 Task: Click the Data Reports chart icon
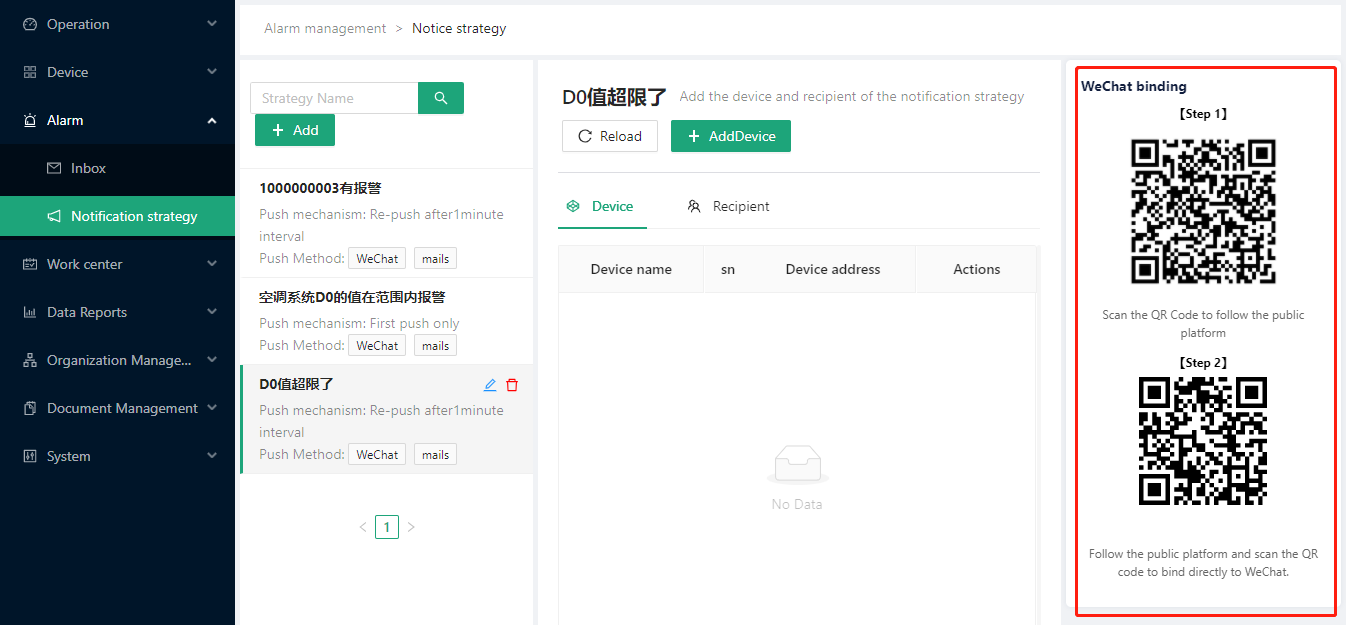[x=30, y=312]
